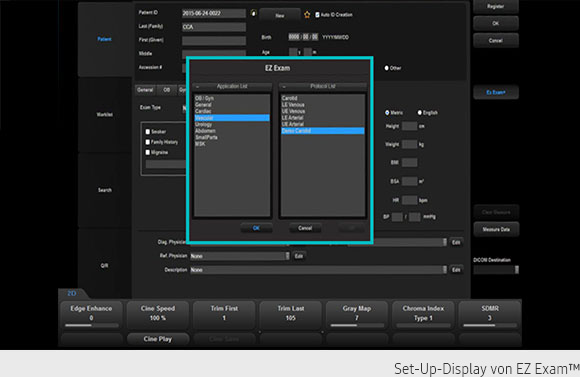580x377 pixels.
Task: Select OB / Gyn in Application List
Action: tap(232, 98)
